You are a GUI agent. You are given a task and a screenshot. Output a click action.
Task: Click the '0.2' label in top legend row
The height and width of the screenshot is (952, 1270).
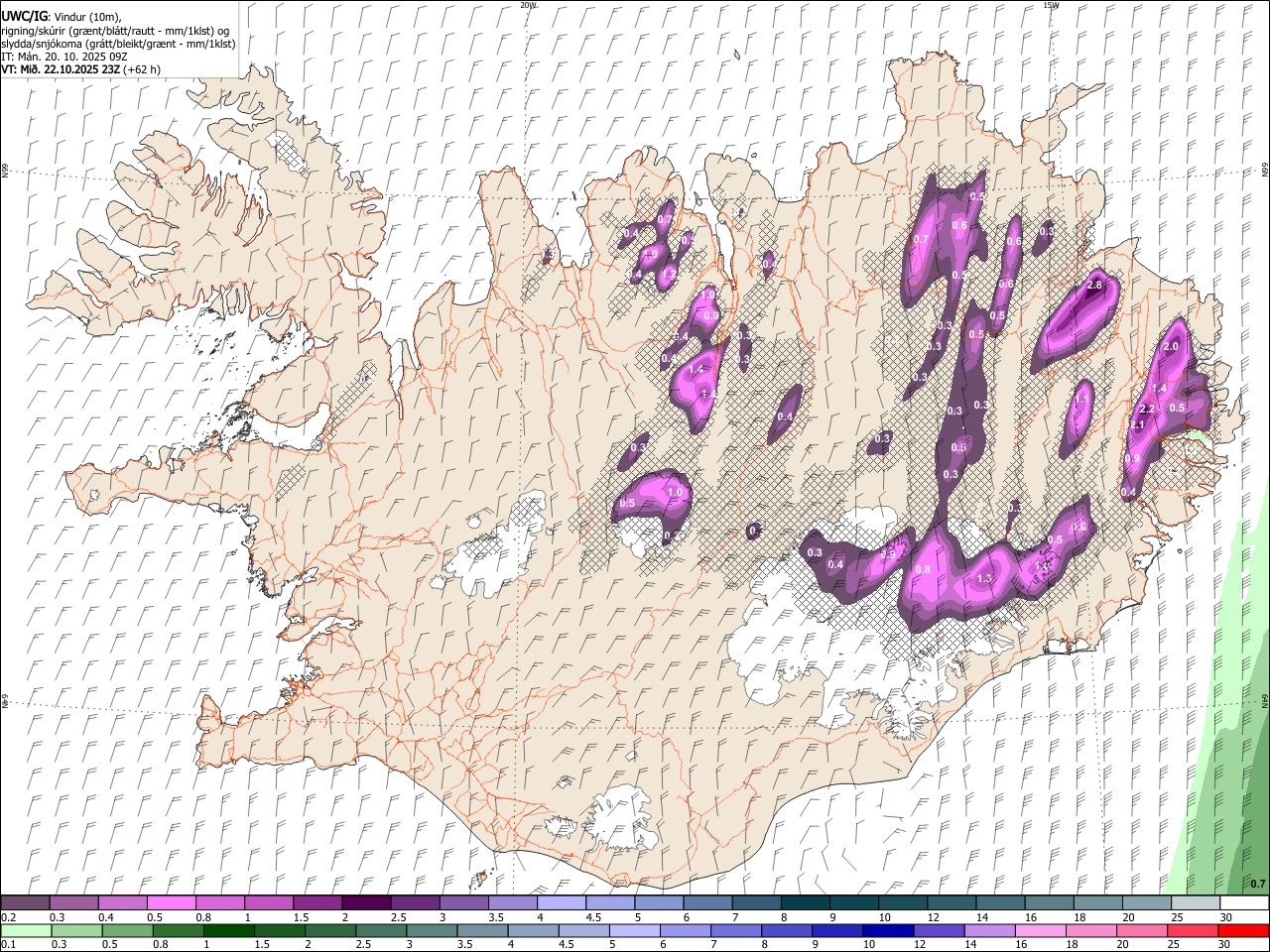[x=9, y=917]
